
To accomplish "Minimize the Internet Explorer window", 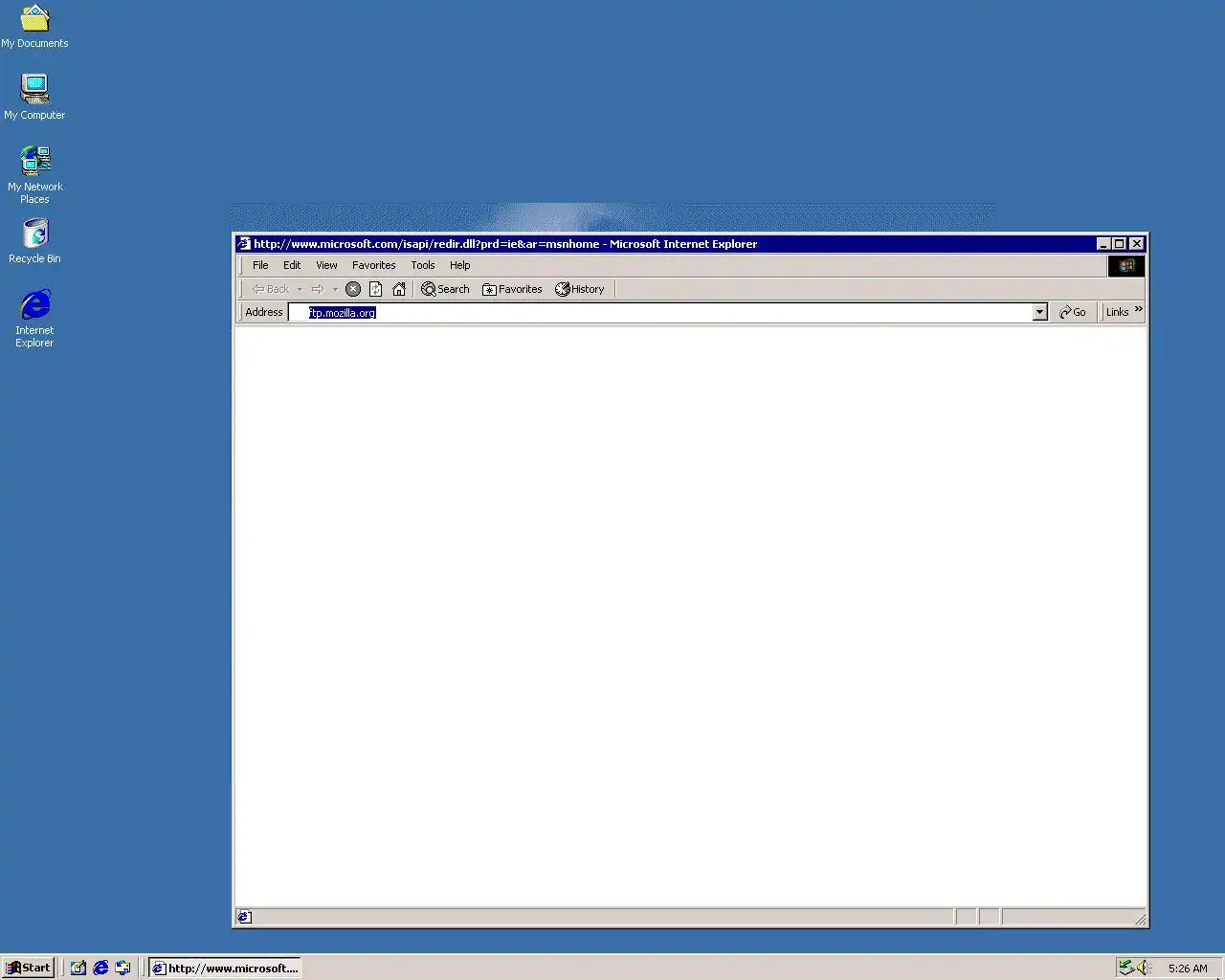I will coord(1102,244).
